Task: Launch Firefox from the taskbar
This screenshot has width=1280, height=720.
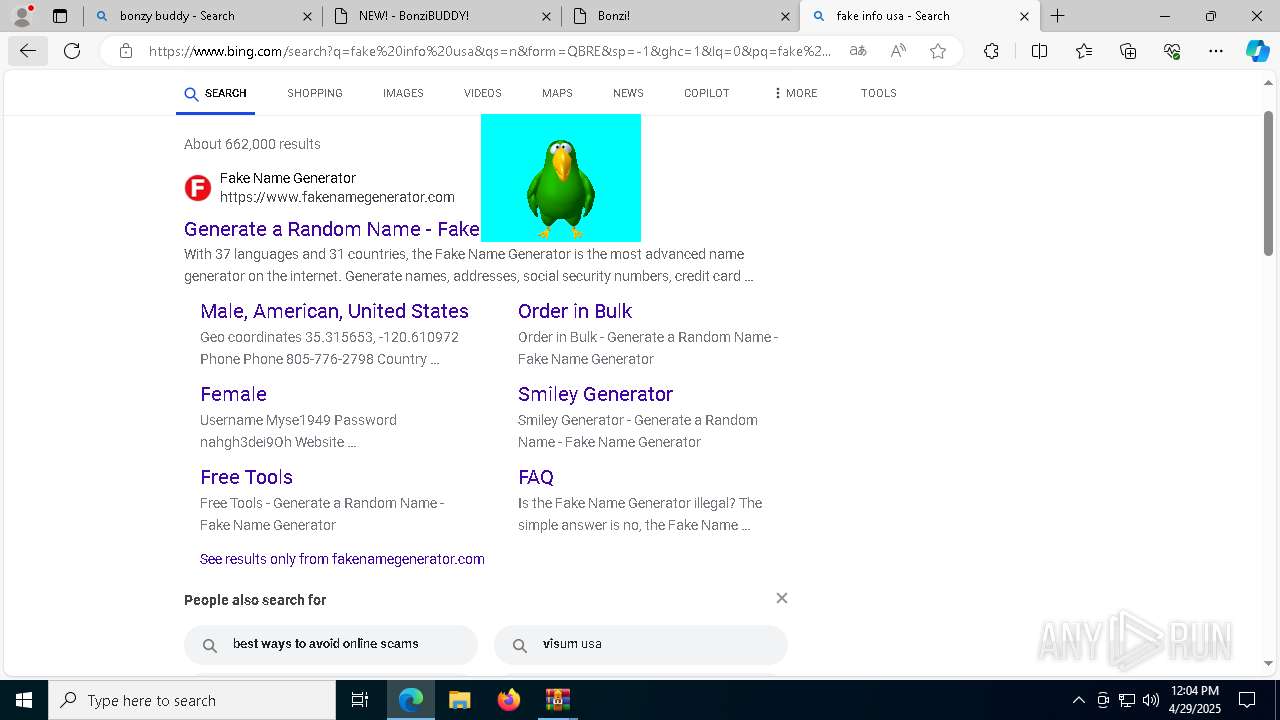Action: [509, 700]
